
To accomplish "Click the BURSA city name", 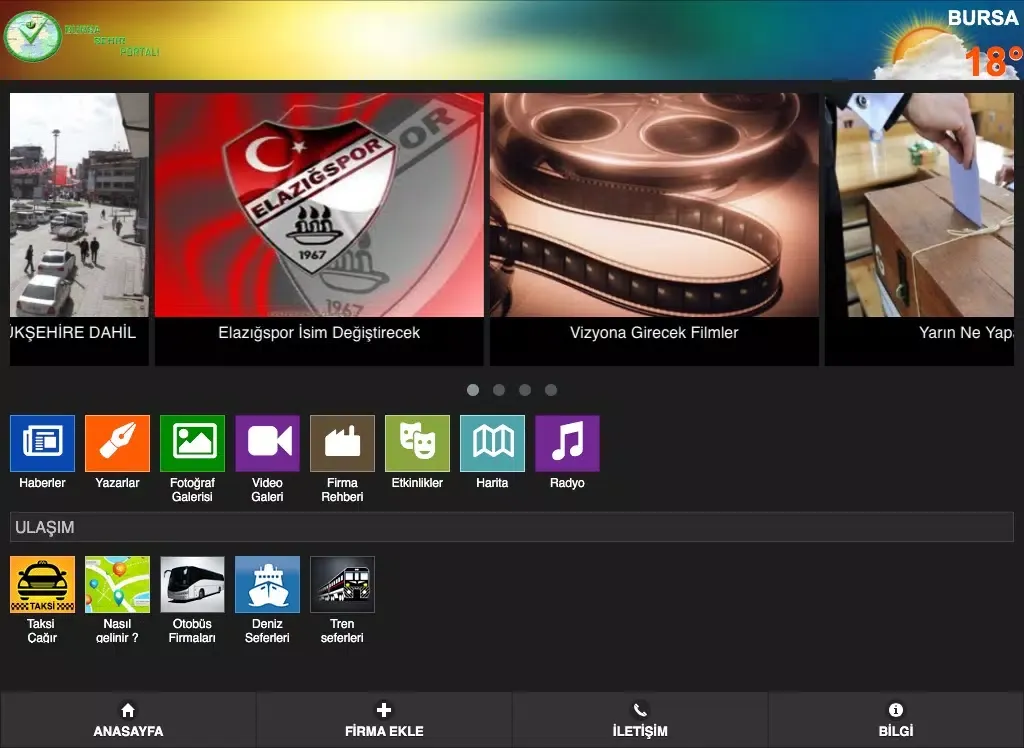I will [983, 18].
